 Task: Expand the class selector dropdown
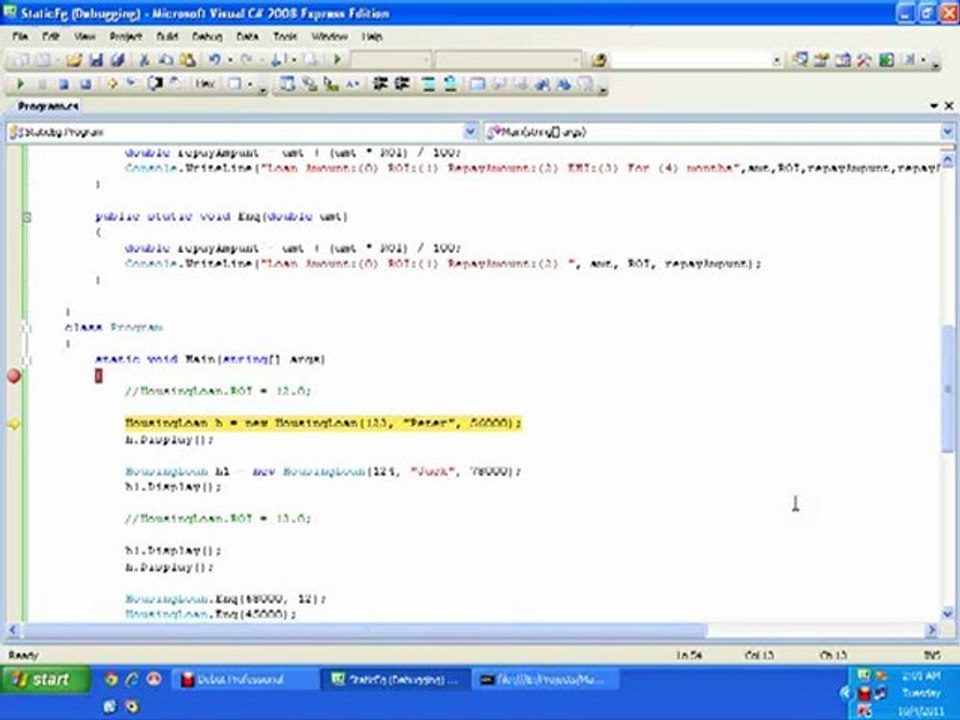470,132
